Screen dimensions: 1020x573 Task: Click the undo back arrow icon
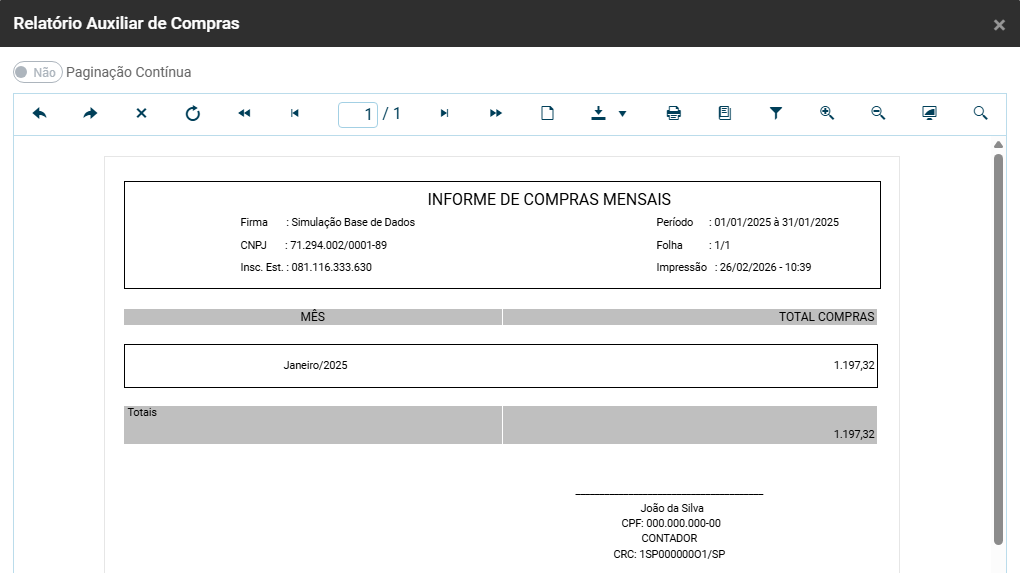tap(40, 114)
